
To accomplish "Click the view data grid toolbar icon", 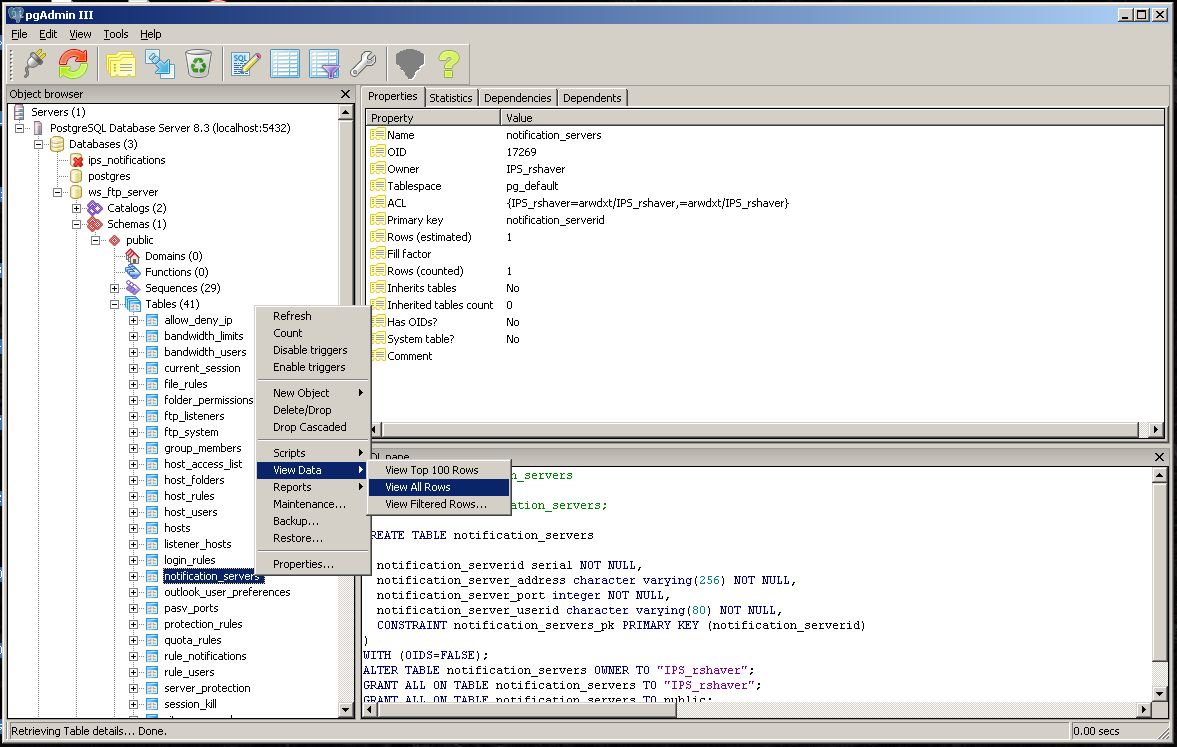I will (x=285, y=64).
